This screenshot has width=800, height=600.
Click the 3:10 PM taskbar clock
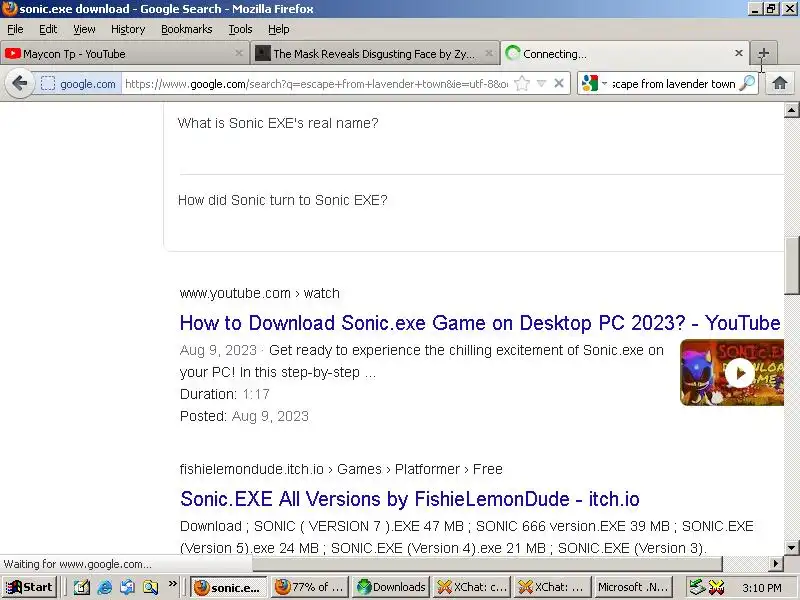762,588
